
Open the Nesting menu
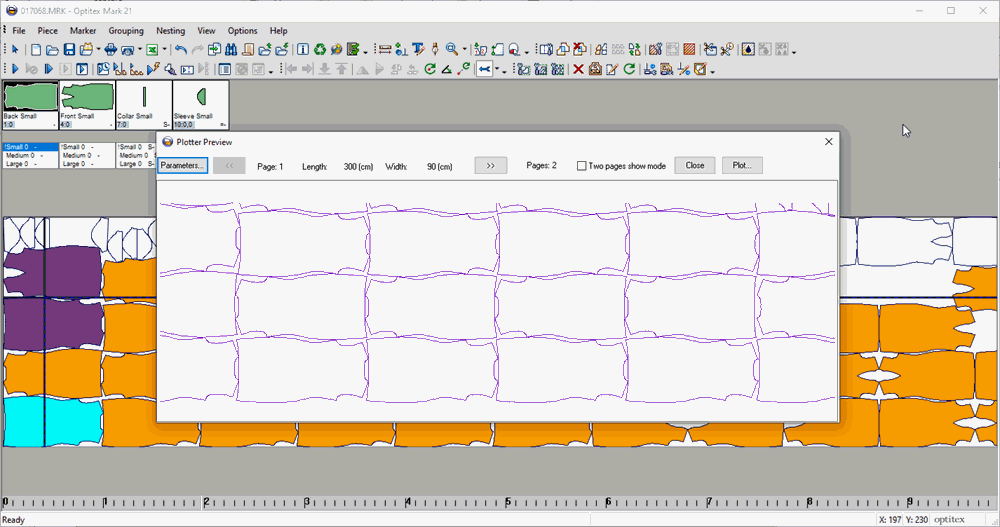[170, 31]
